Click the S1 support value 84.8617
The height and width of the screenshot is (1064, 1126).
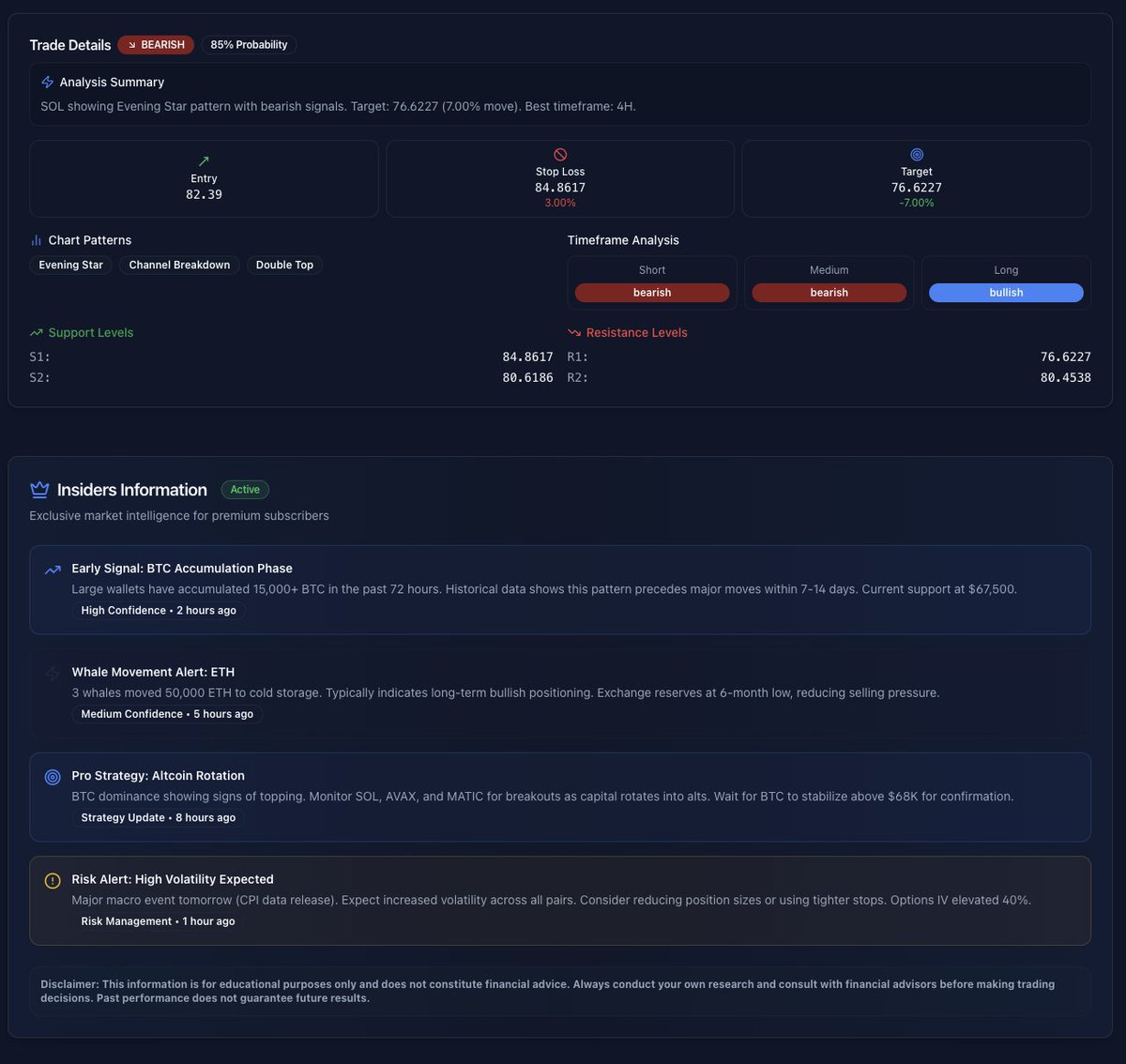[527, 357]
